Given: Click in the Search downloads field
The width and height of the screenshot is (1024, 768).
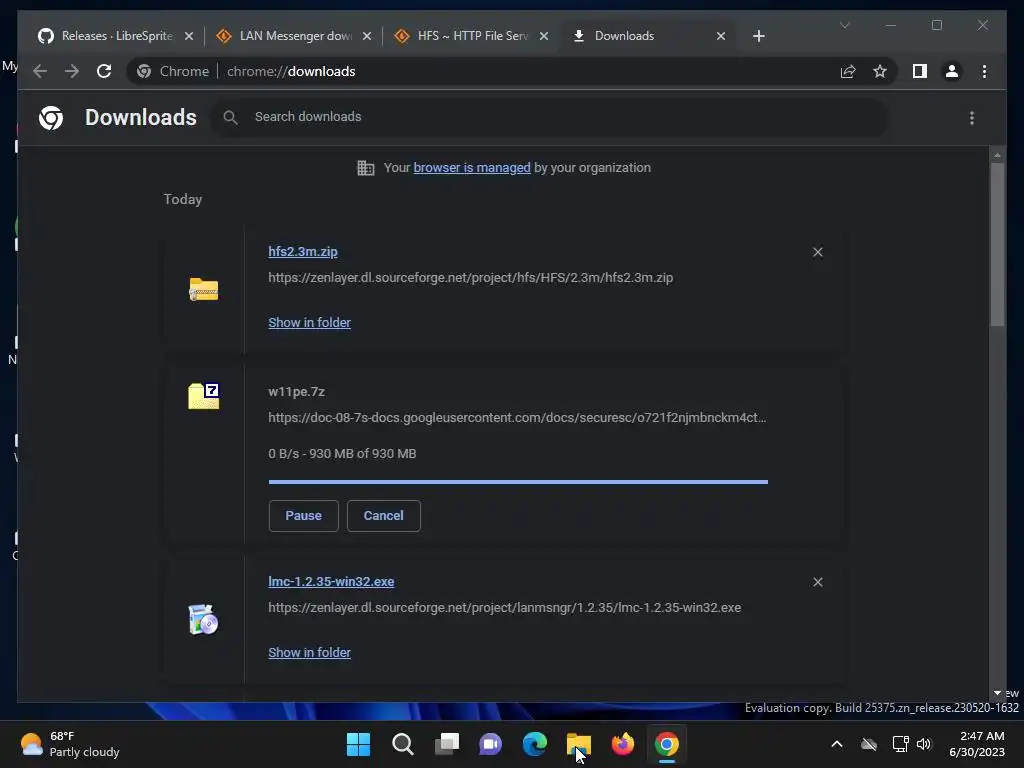Looking at the screenshot, I should tap(549, 118).
